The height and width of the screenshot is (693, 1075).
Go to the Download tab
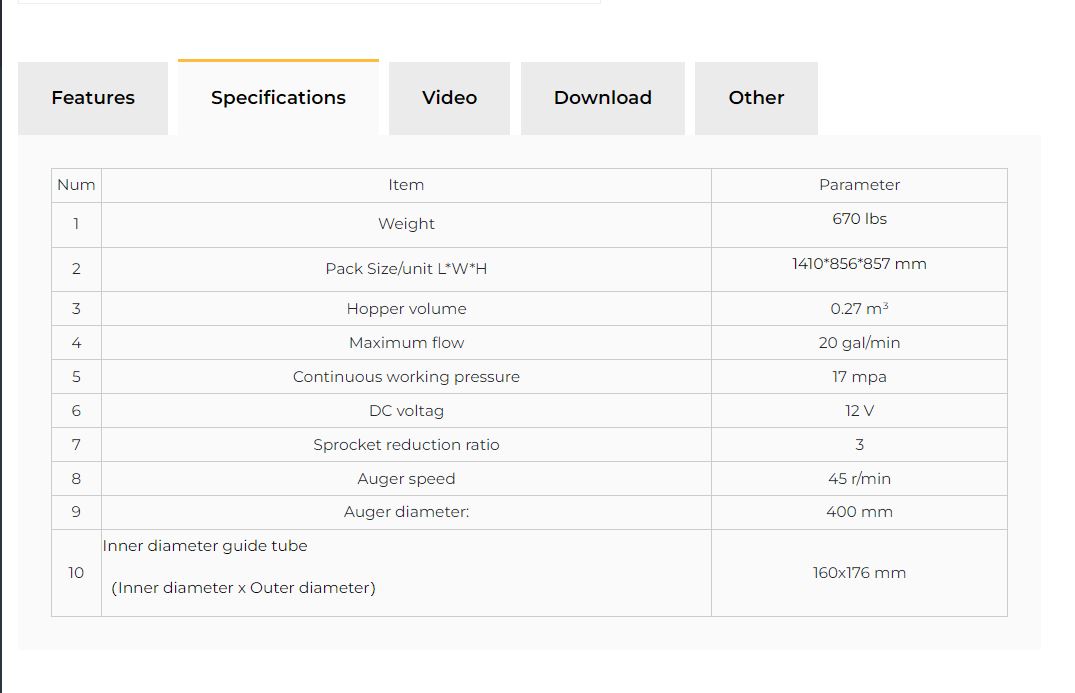click(x=602, y=98)
